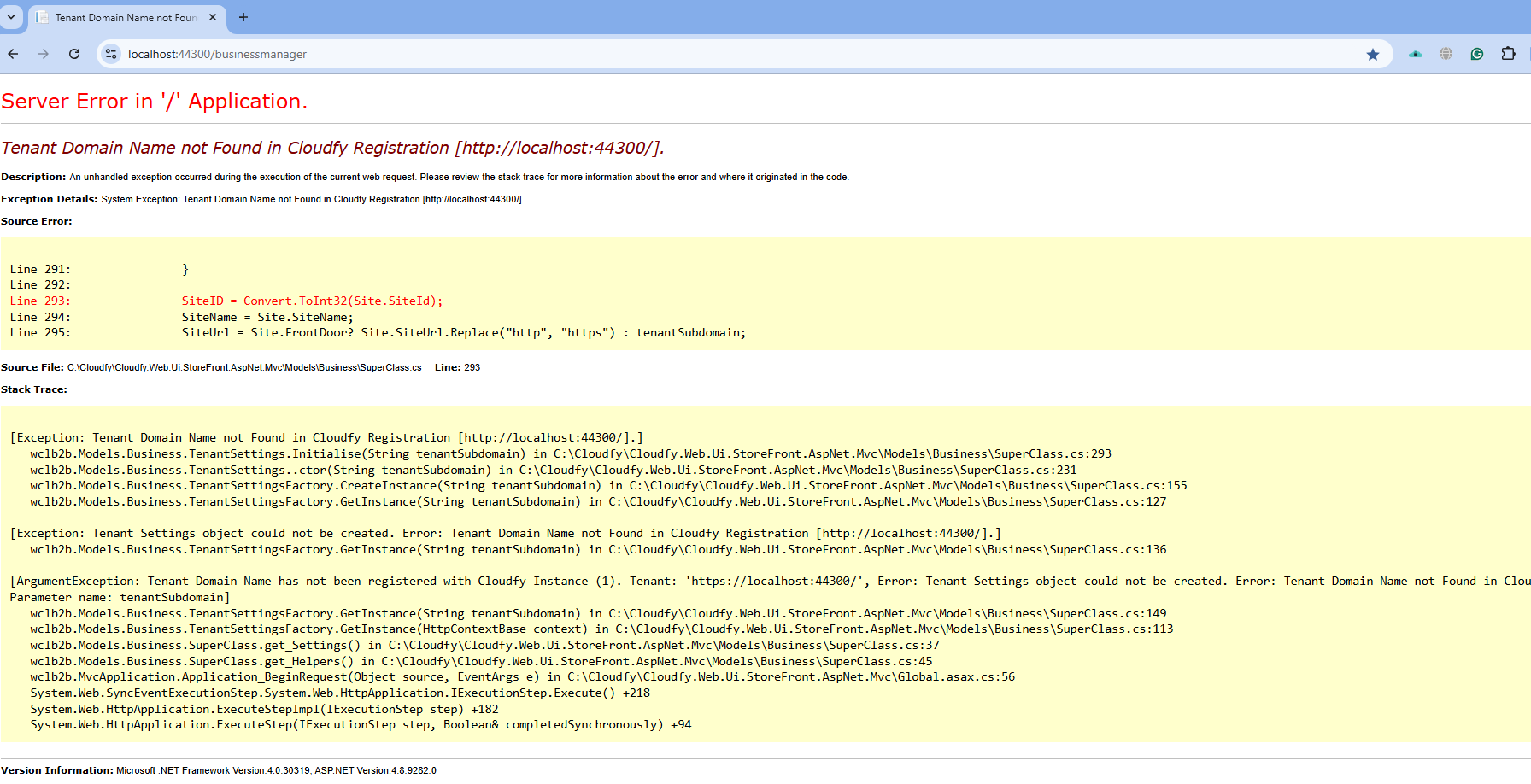The width and height of the screenshot is (1531, 784).
Task: Open the teal cloud lock extension
Action: click(1416, 54)
